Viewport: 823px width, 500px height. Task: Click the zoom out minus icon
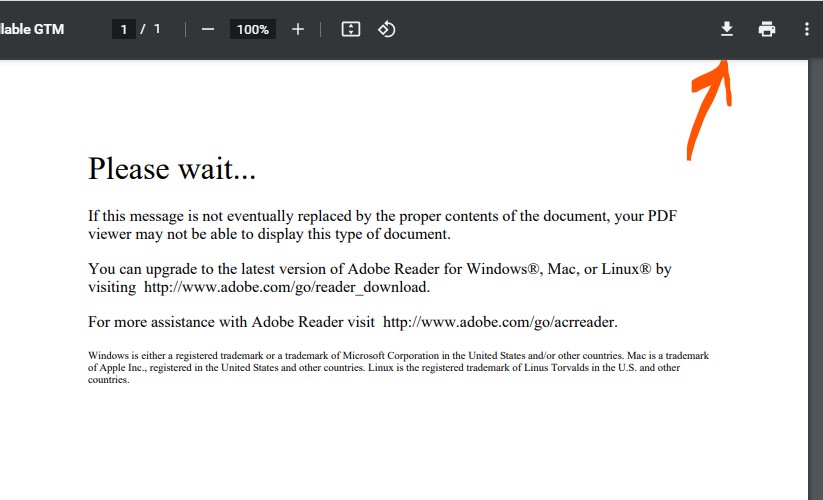(208, 29)
